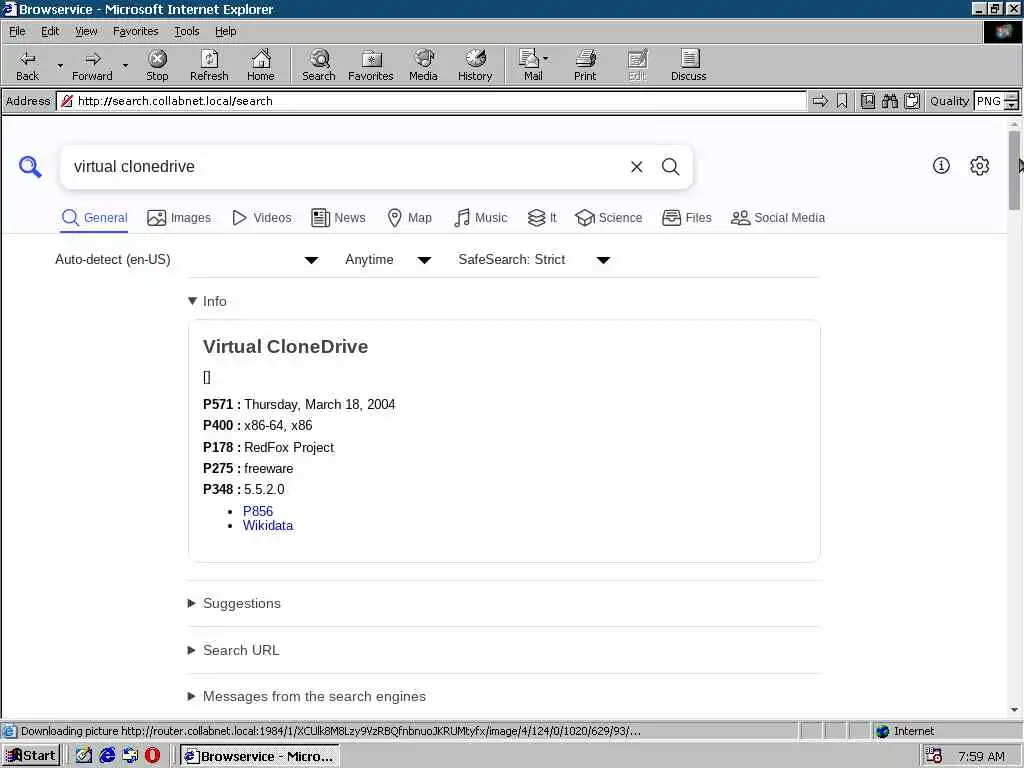Screen dimensions: 1024x768
Task: Click the Mail toolbar icon
Action: (533, 65)
